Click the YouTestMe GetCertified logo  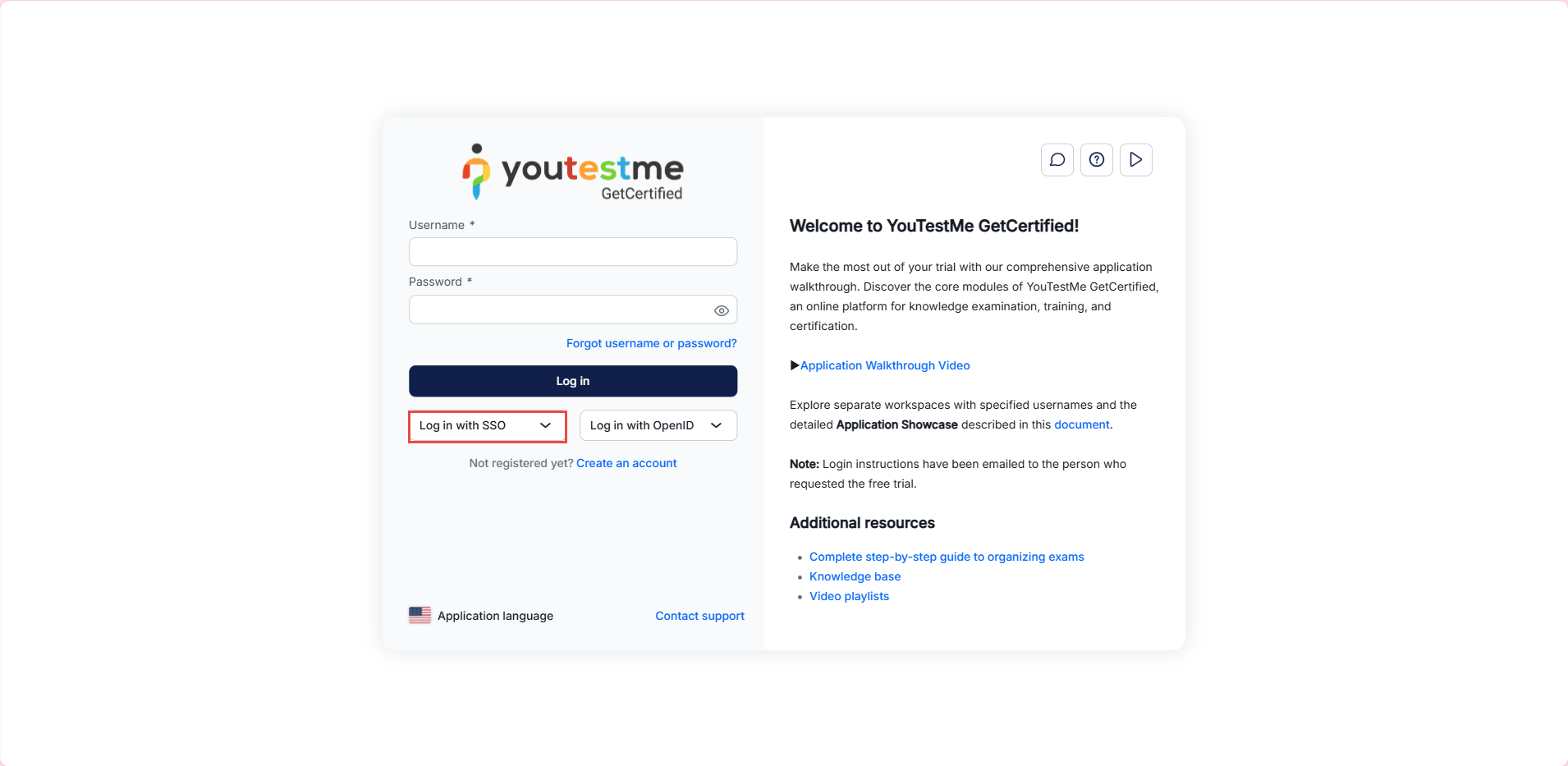click(x=573, y=172)
